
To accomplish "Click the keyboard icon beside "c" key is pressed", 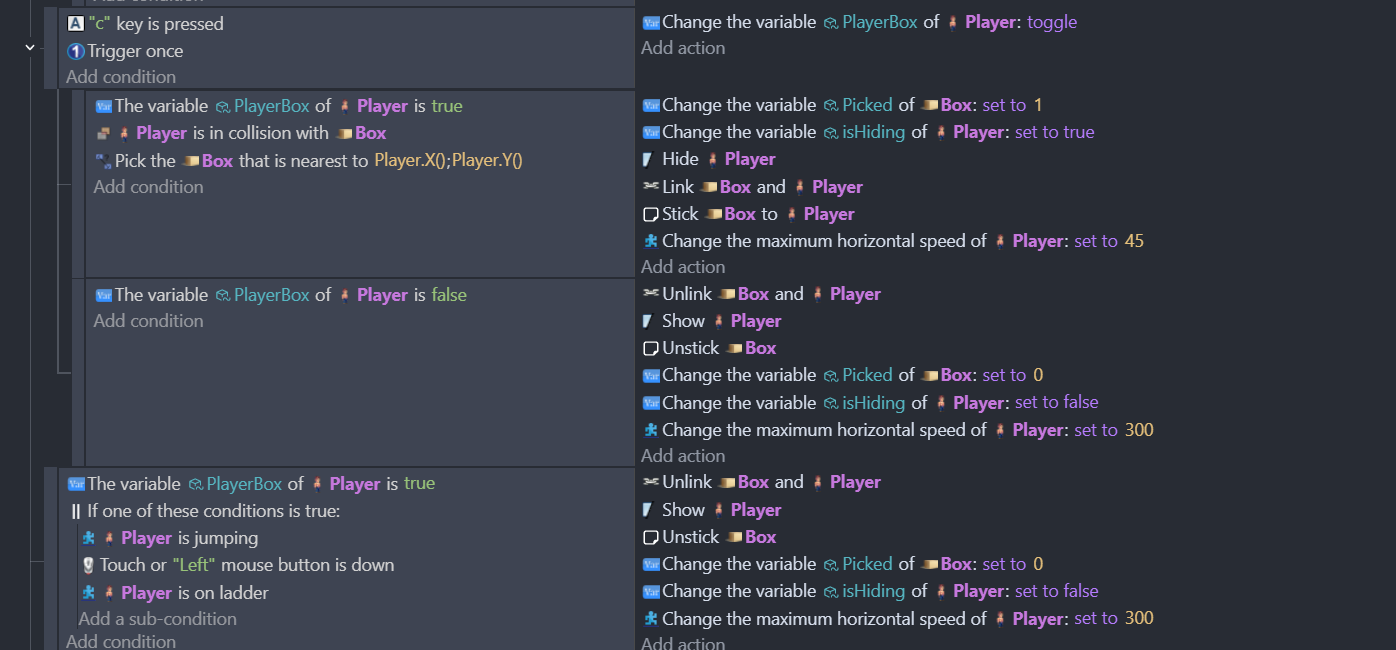I will click(75, 24).
